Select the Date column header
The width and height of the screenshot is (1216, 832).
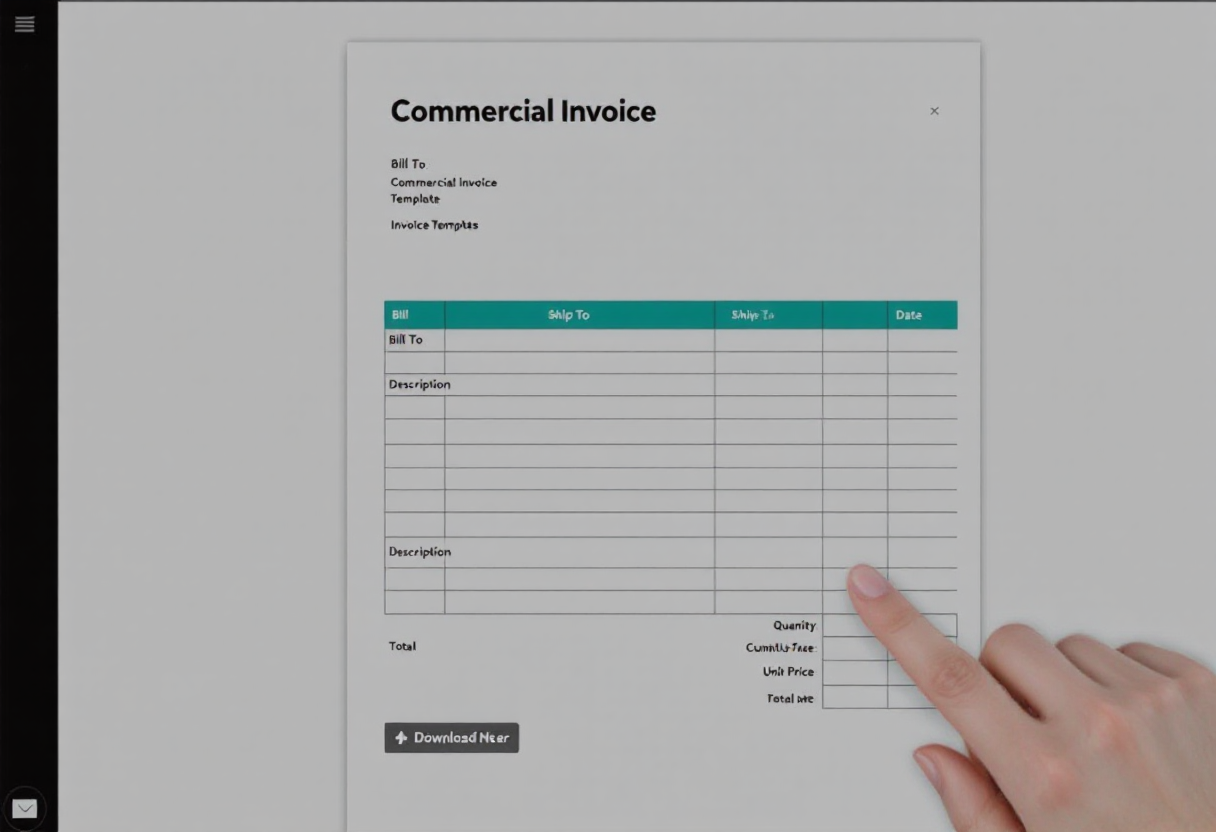point(908,314)
